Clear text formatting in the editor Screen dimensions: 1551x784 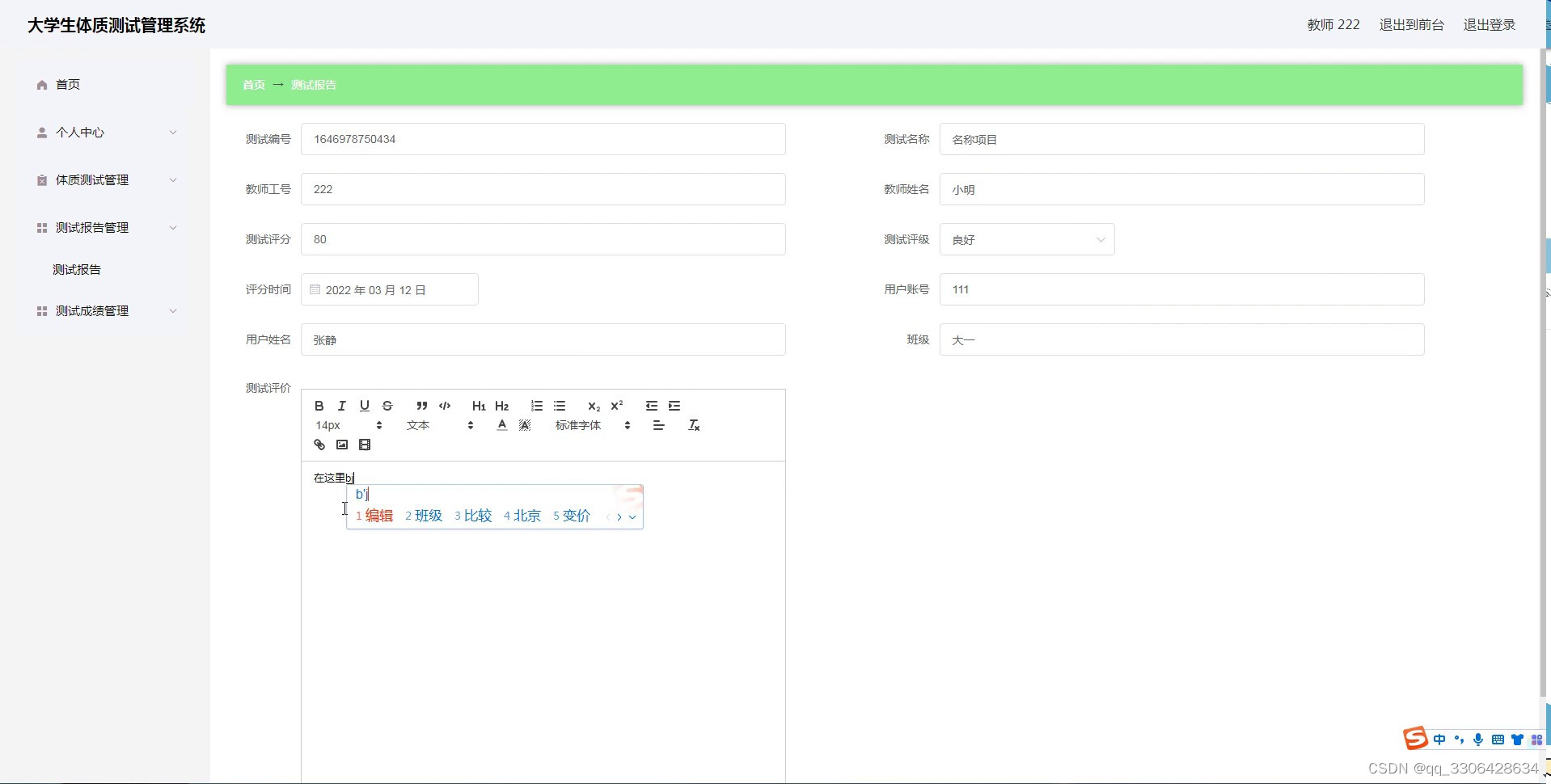coord(693,425)
